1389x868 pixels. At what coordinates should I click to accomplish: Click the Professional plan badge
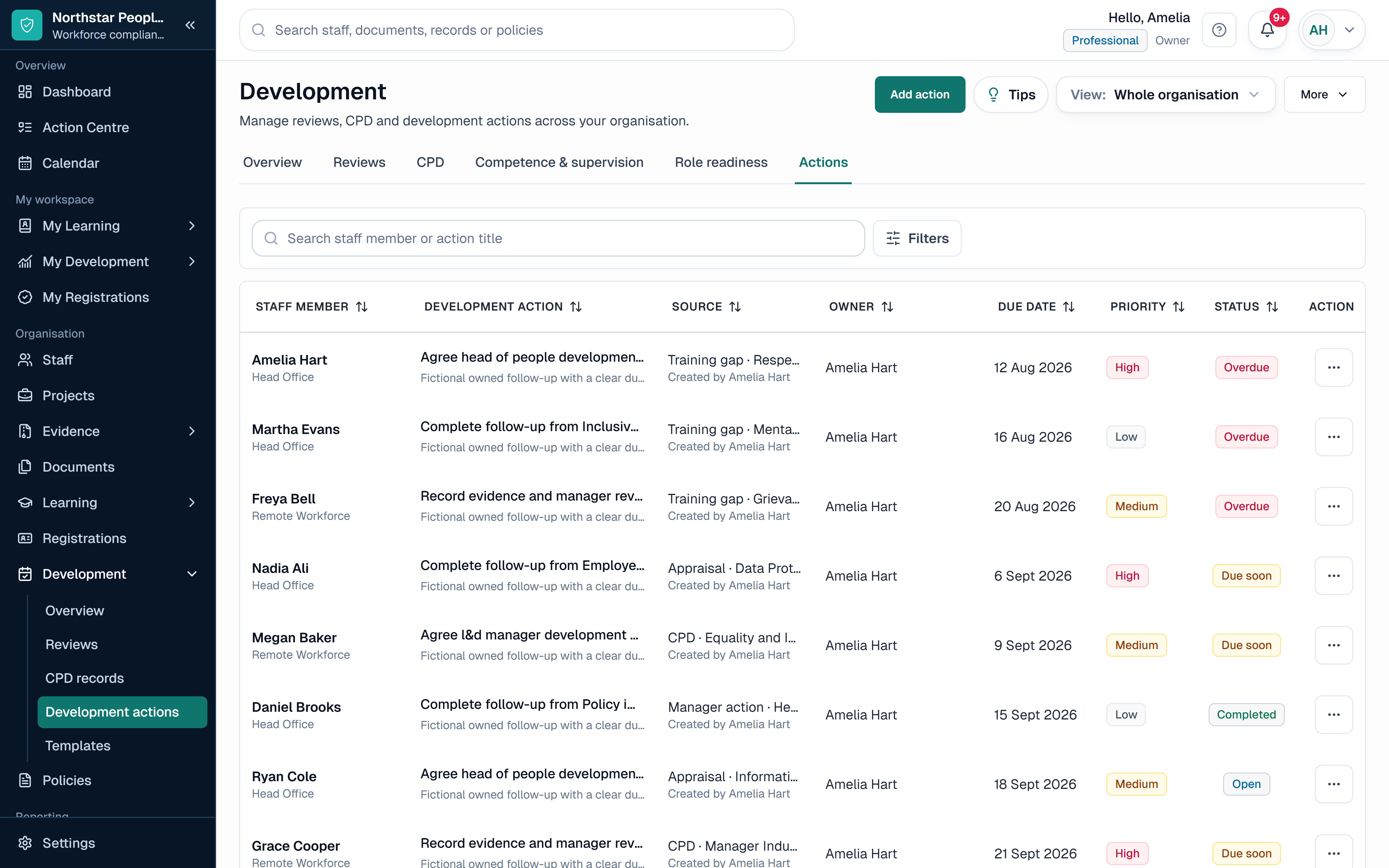click(1105, 40)
